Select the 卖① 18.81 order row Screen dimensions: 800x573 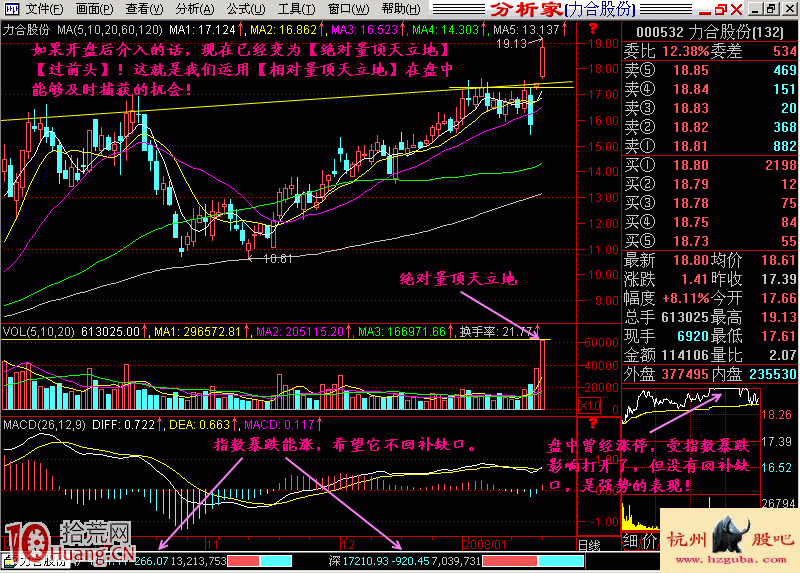pos(710,146)
